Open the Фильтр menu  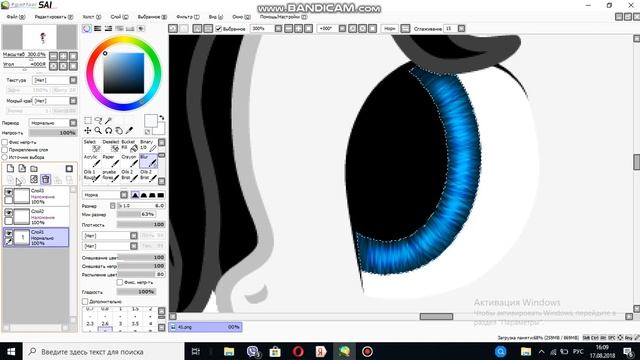[188, 17]
